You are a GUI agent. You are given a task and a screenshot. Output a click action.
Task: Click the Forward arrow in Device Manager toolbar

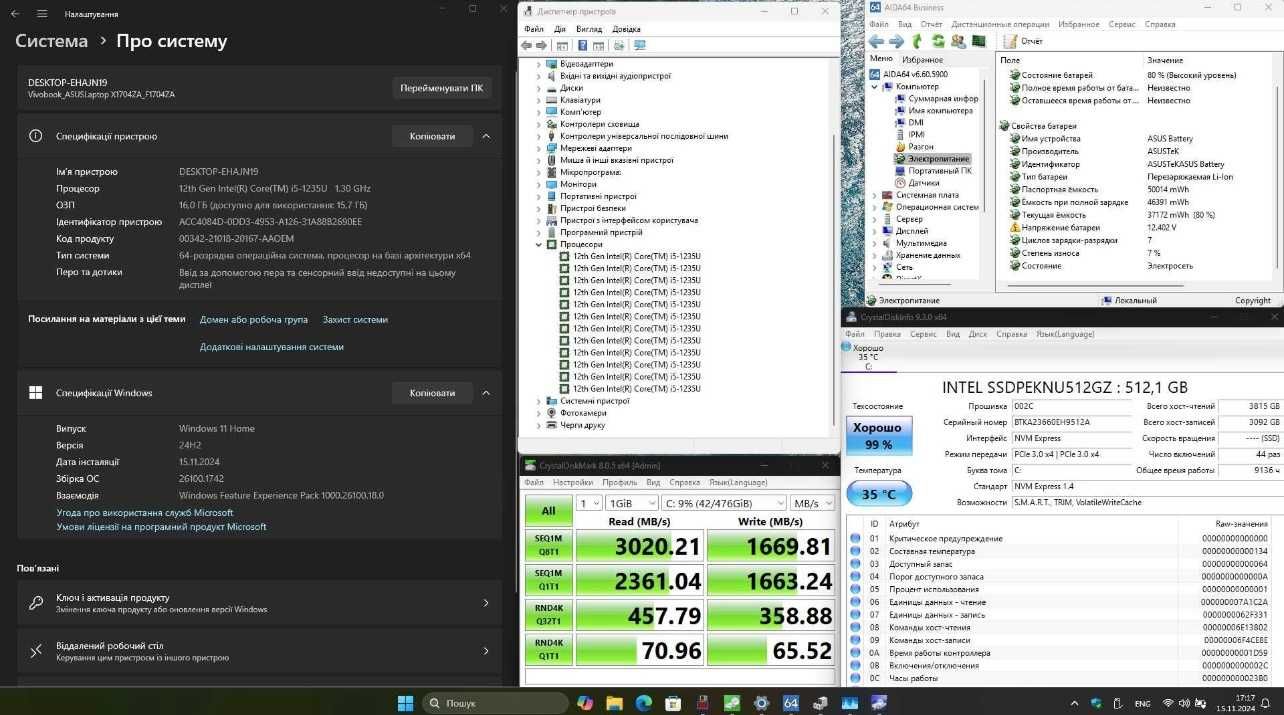point(542,45)
